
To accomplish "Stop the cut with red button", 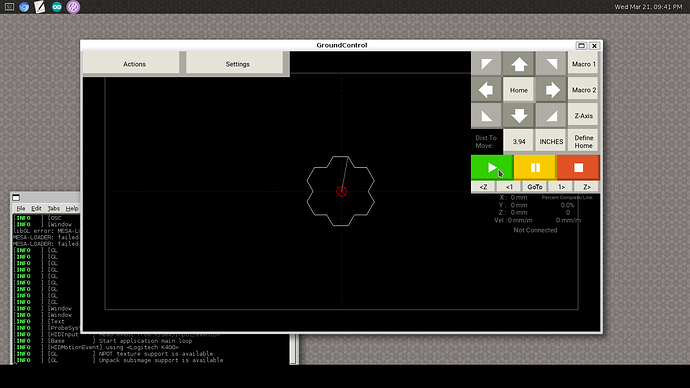I will (578, 168).
